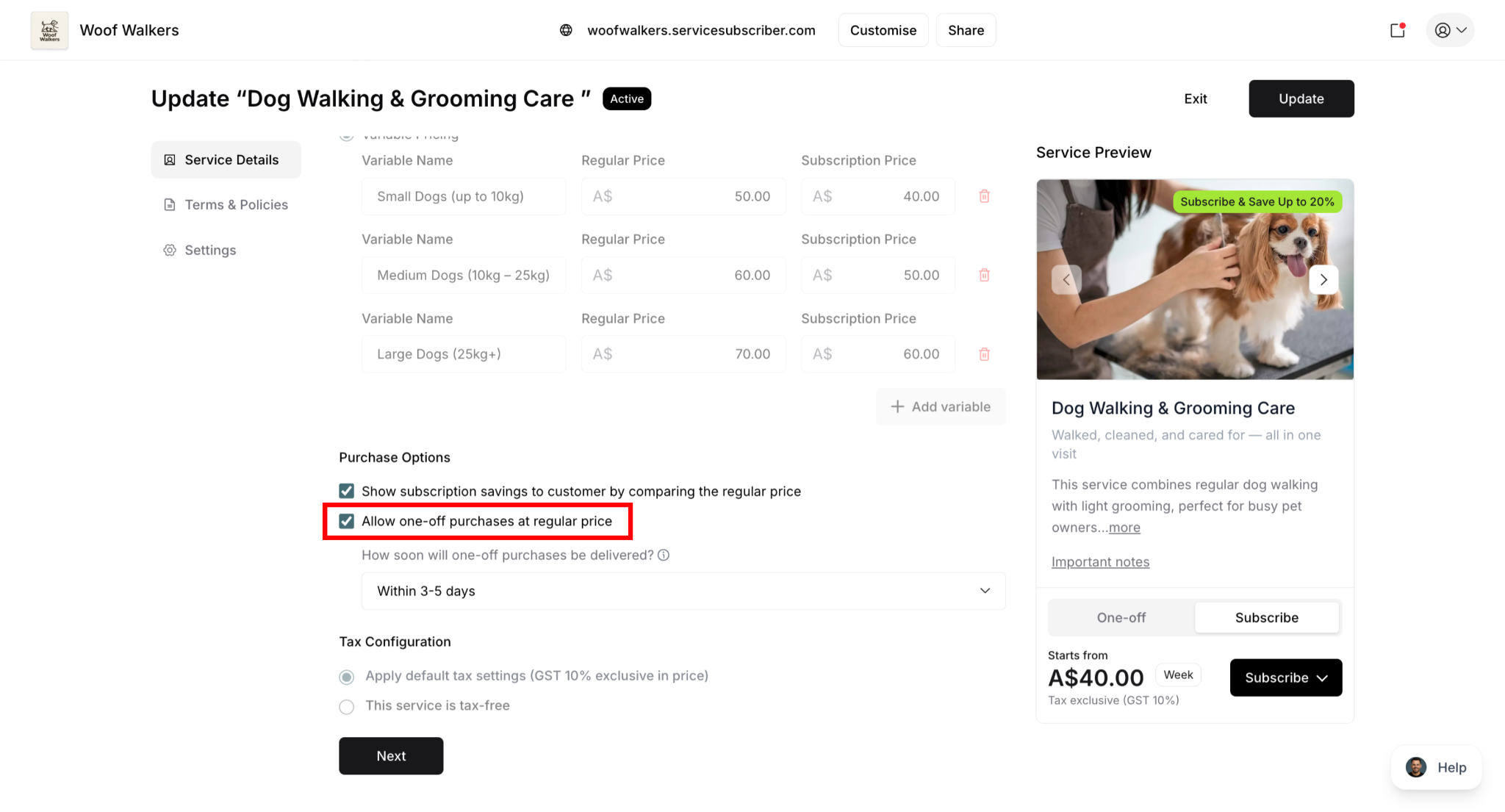Remove the Large Dogs pricing variable
The height and width of the screenshot is (812, 1505).
(x=984, y=354)
